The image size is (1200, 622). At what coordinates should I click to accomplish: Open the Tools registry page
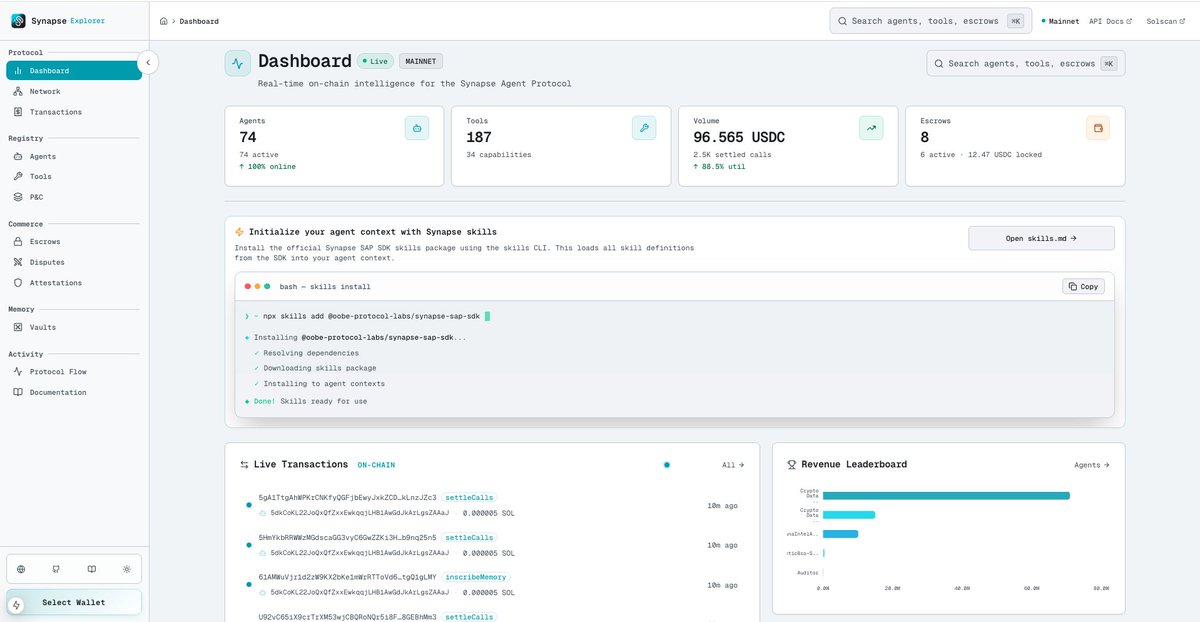pos(74,177)
